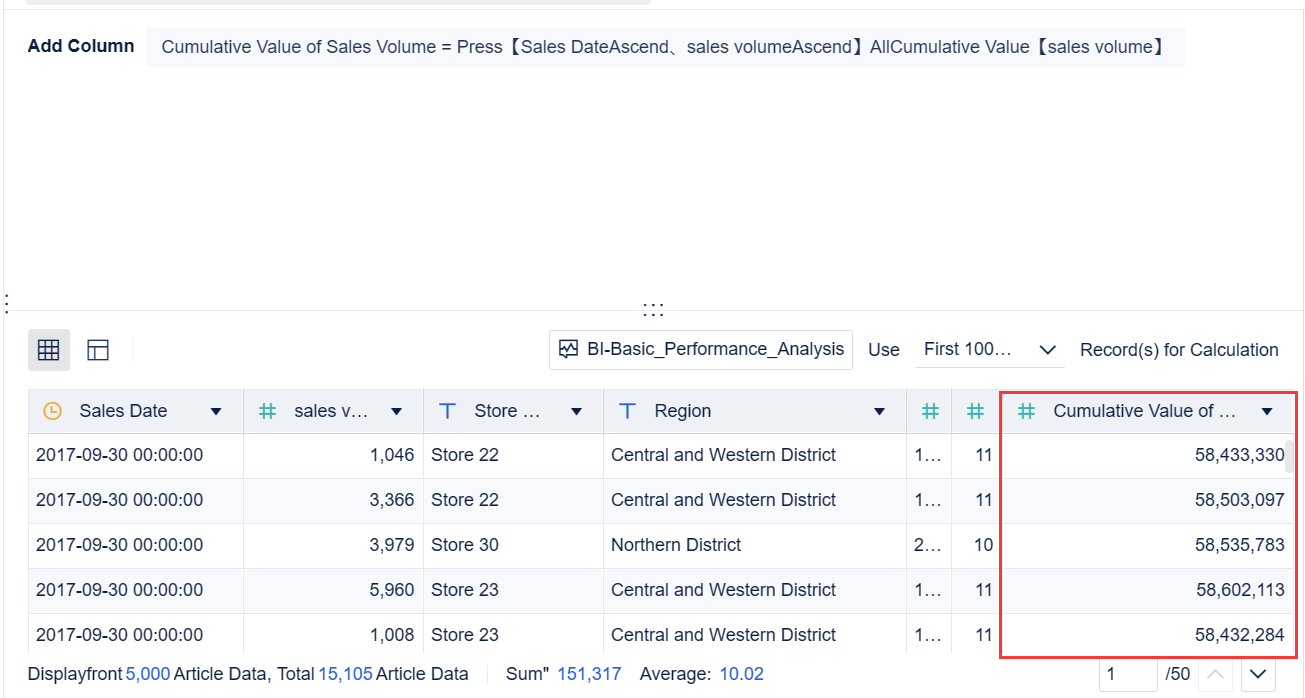Click the T text icon on Store column
The width and height of the screenshot is (1305, 698).
click(447, 410)
